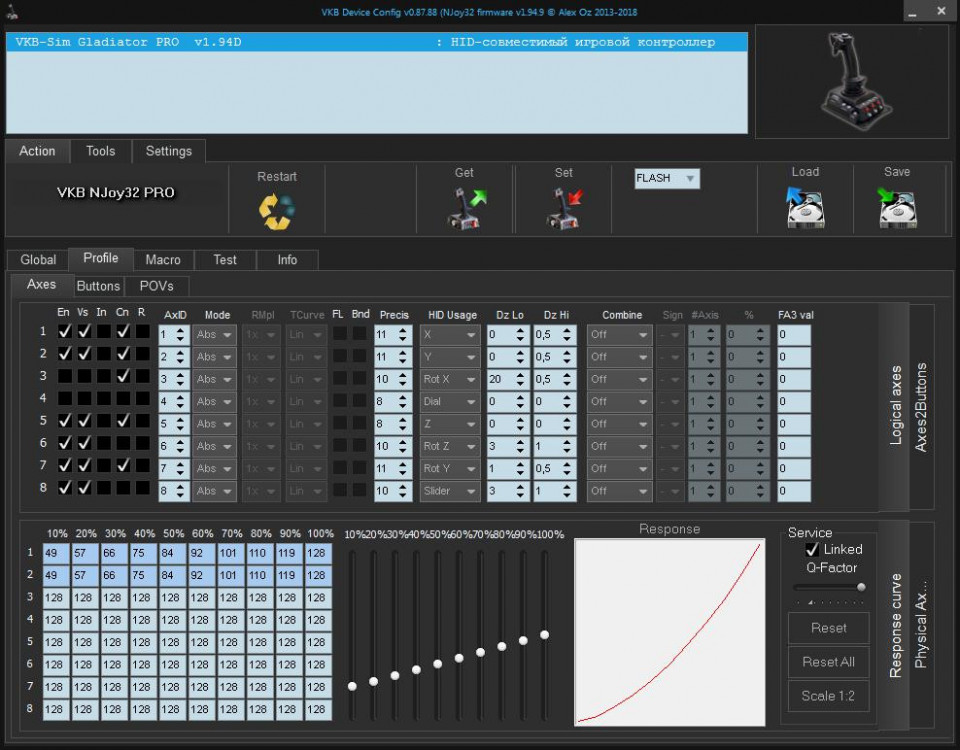Enable En checkbox for axis 4
This screenshot has width=960, height=750.
(x=64, y=399)
